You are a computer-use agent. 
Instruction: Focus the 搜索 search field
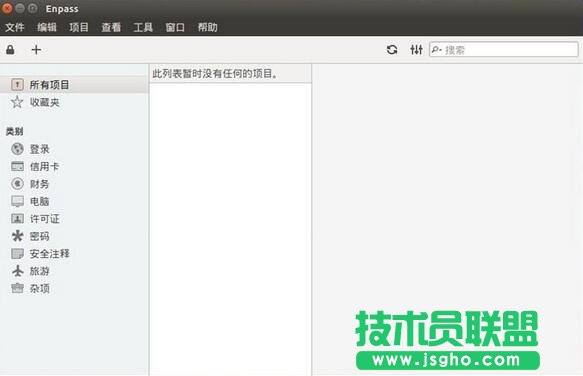(504, 49)
